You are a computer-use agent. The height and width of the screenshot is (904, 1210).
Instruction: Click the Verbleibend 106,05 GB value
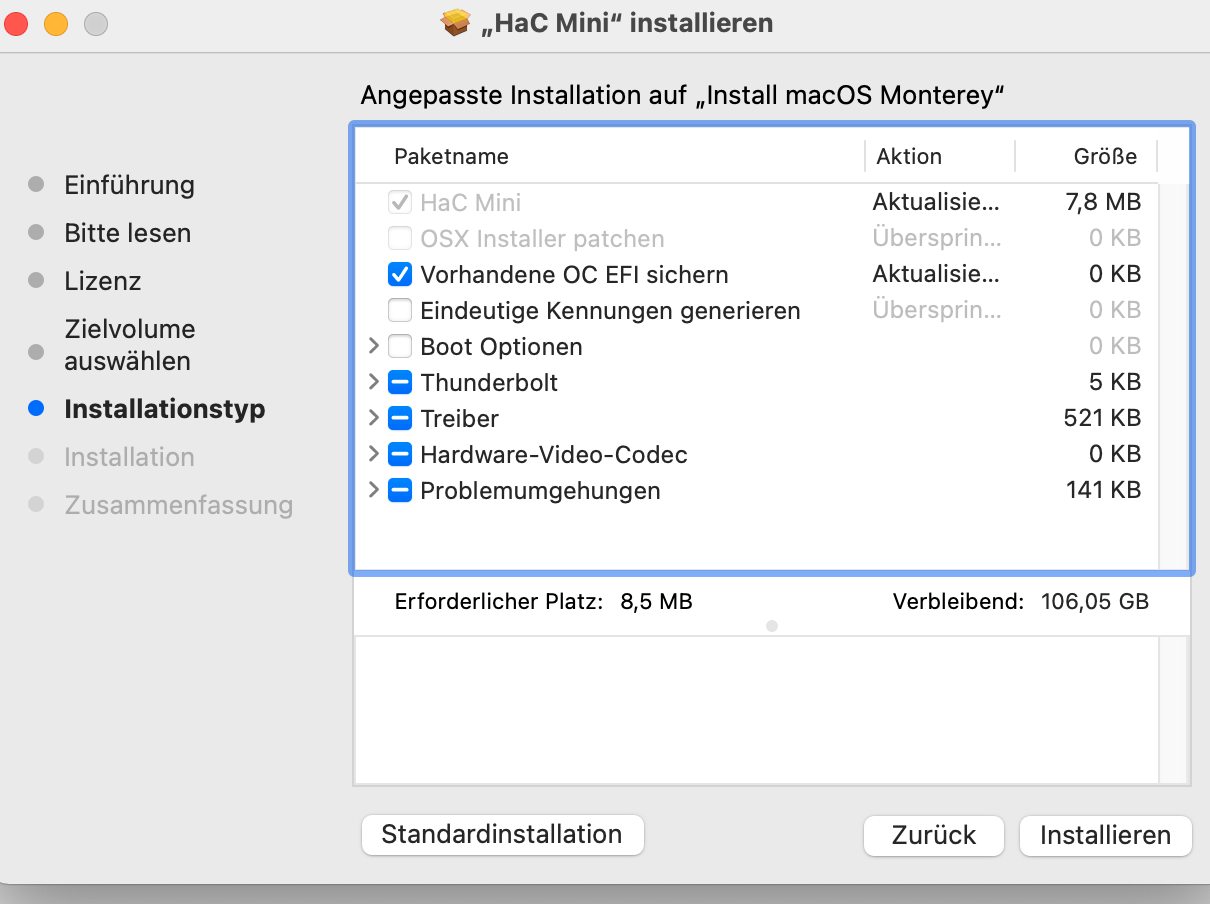1095,602
